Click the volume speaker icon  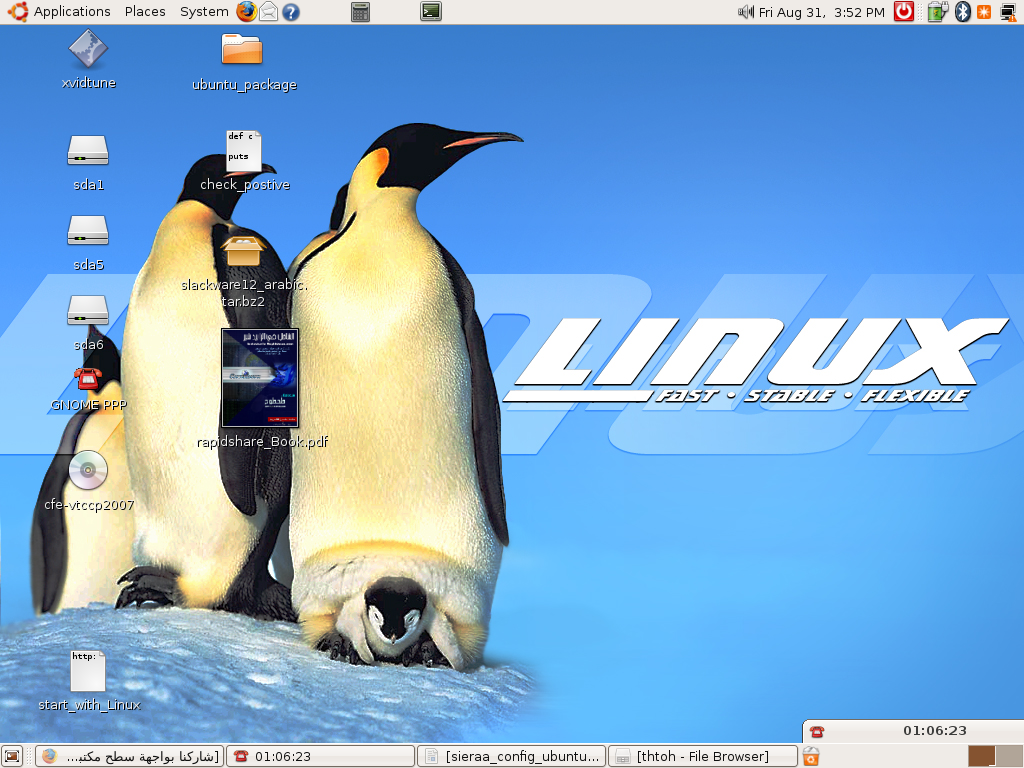(746, 12)
